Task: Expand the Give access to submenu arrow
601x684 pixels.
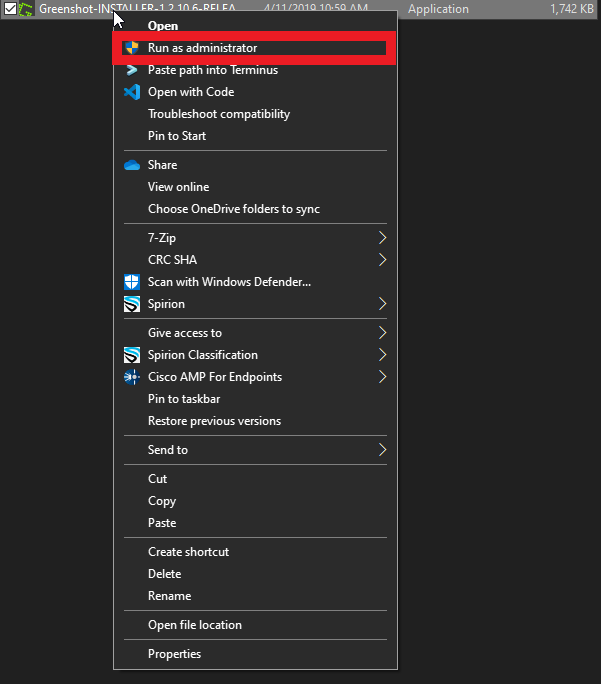Action: pyautogui.click(x=382, y=333)
